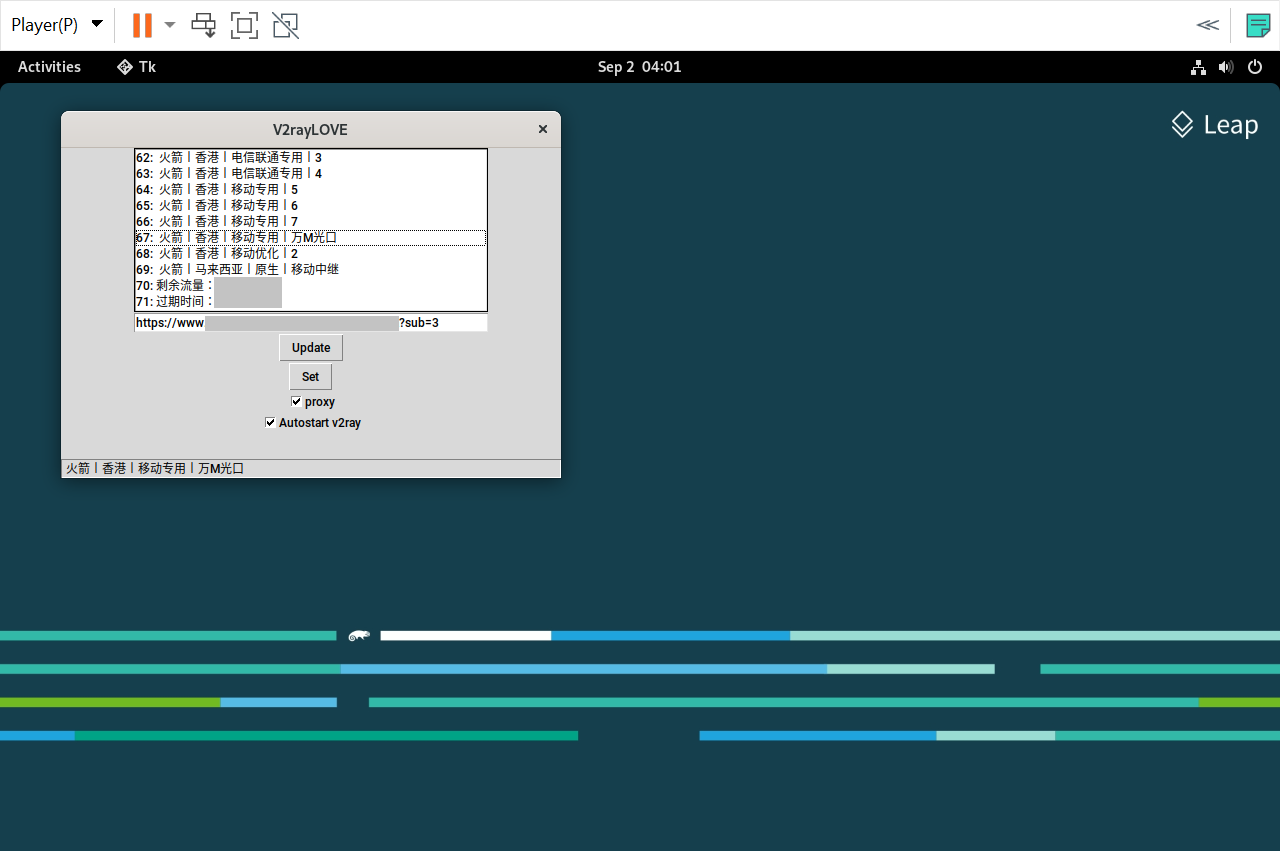Uncheck Autostart v2ray
Image resolution: width=1280 pixels, height=851 pixels.
[x=269, y=422]
